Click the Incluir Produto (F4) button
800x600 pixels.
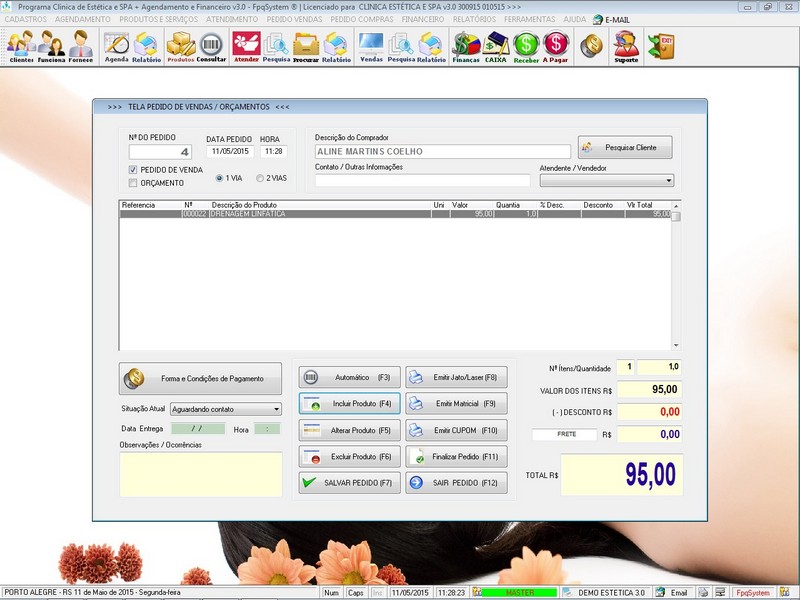pyautogui.click(x=349, y=404)
